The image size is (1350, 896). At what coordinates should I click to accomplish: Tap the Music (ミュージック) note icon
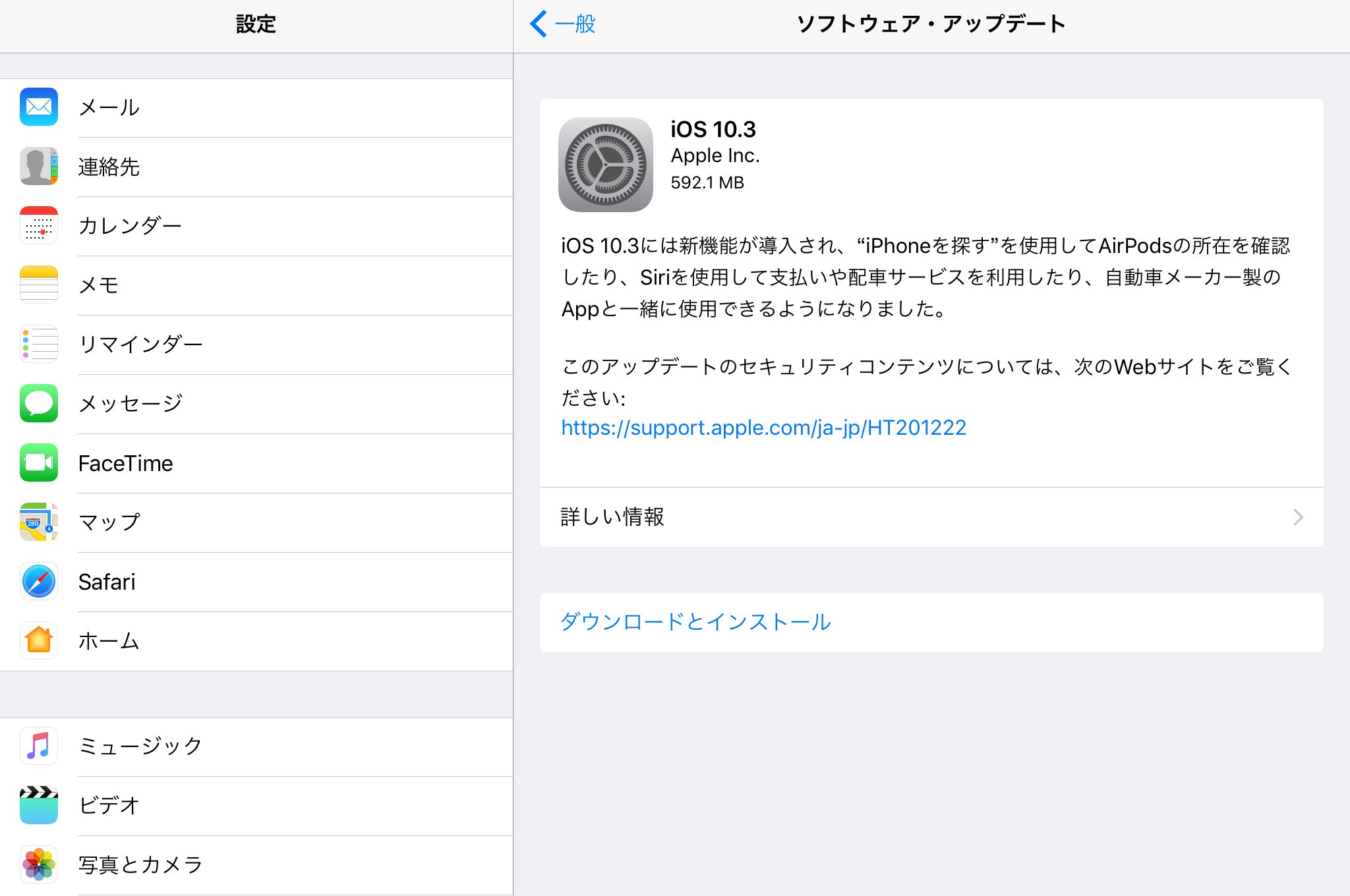(39, 746)
